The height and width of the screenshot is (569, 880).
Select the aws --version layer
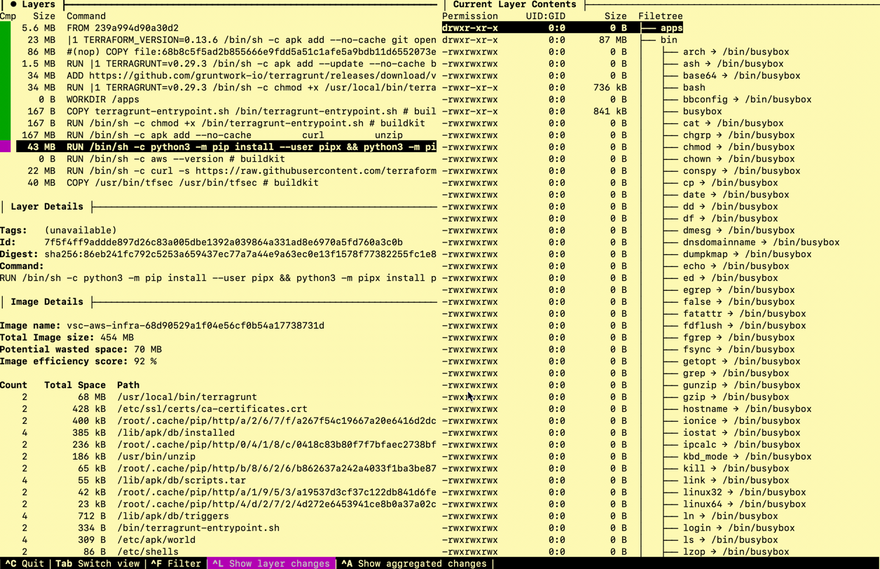pyautogui.click(x=219, y=159)
